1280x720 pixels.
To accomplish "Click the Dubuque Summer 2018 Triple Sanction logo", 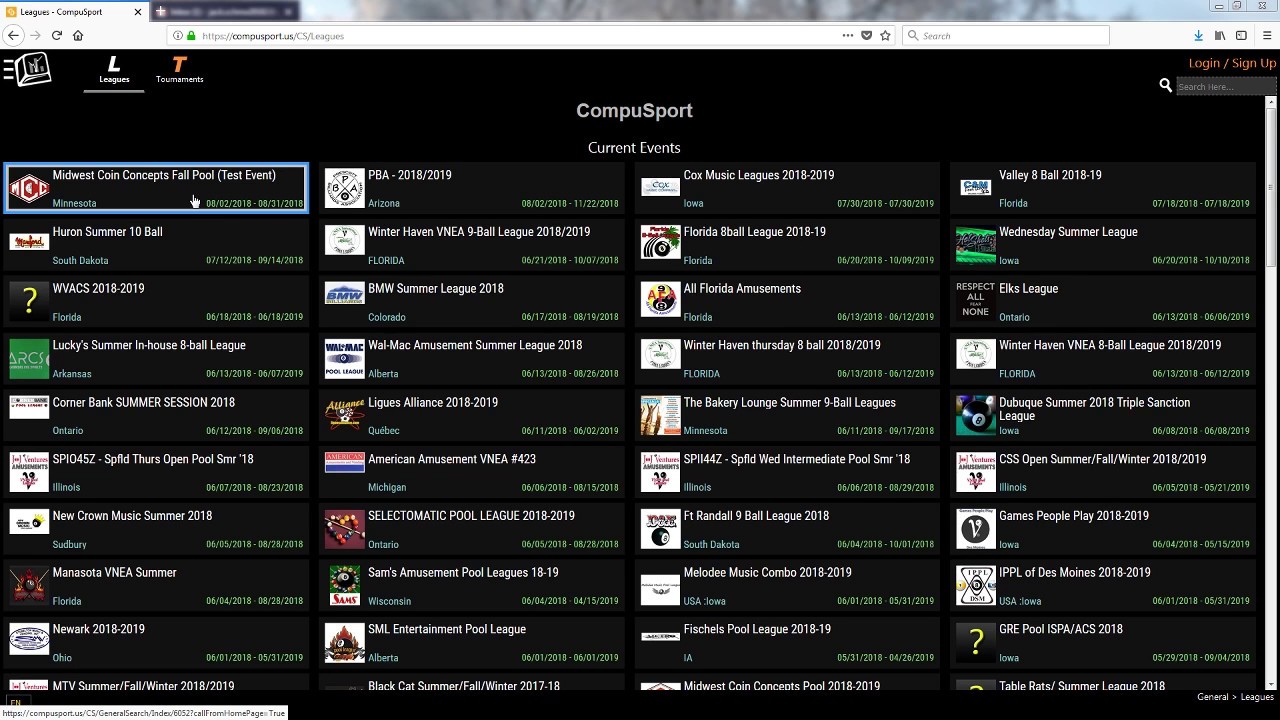I will tap(976, 415).
